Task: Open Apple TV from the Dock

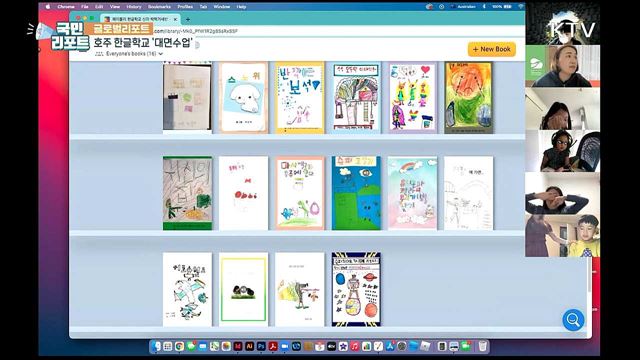Action: 331,347
